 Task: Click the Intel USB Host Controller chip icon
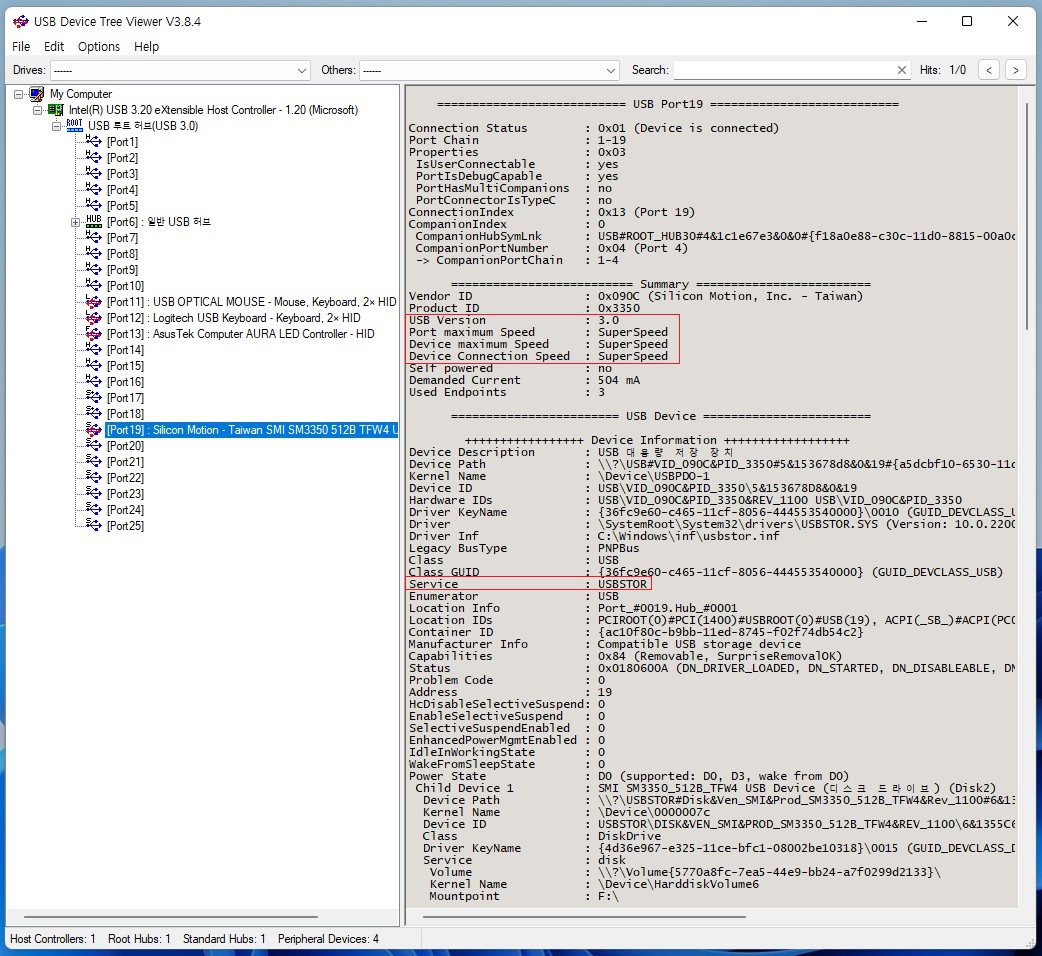56,110
